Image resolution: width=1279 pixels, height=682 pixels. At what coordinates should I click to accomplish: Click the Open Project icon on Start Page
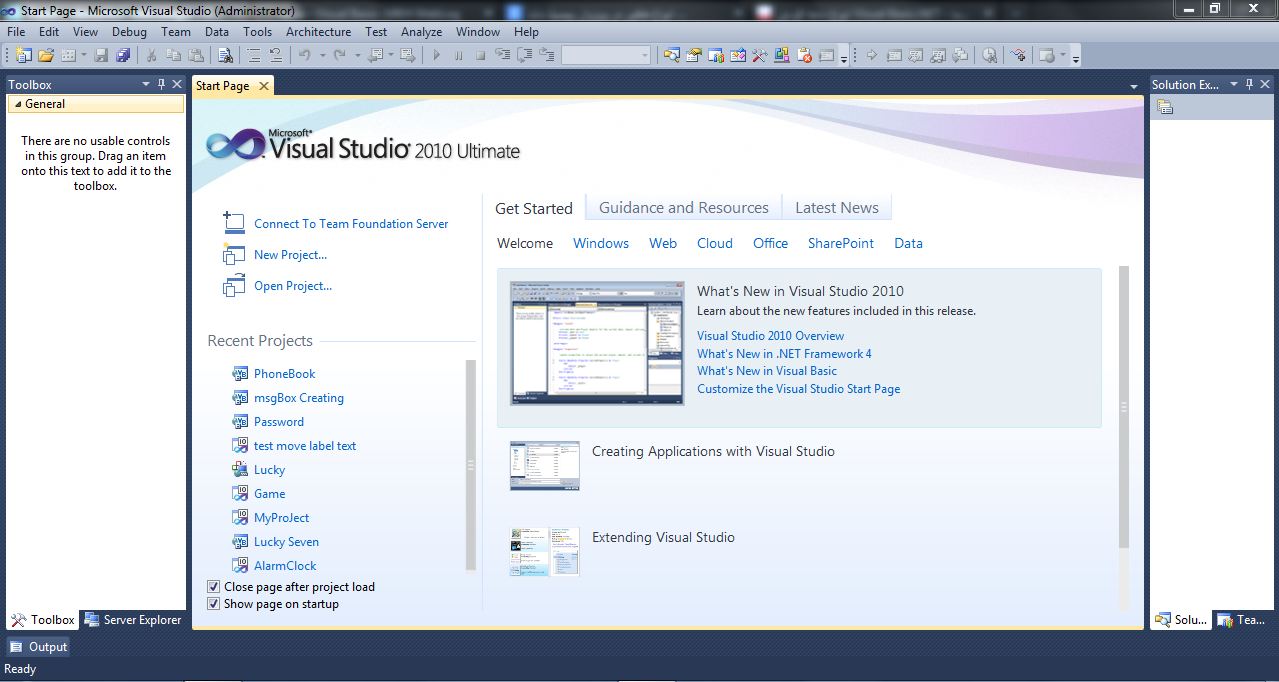pyautogui.click(x=234, y=285)
